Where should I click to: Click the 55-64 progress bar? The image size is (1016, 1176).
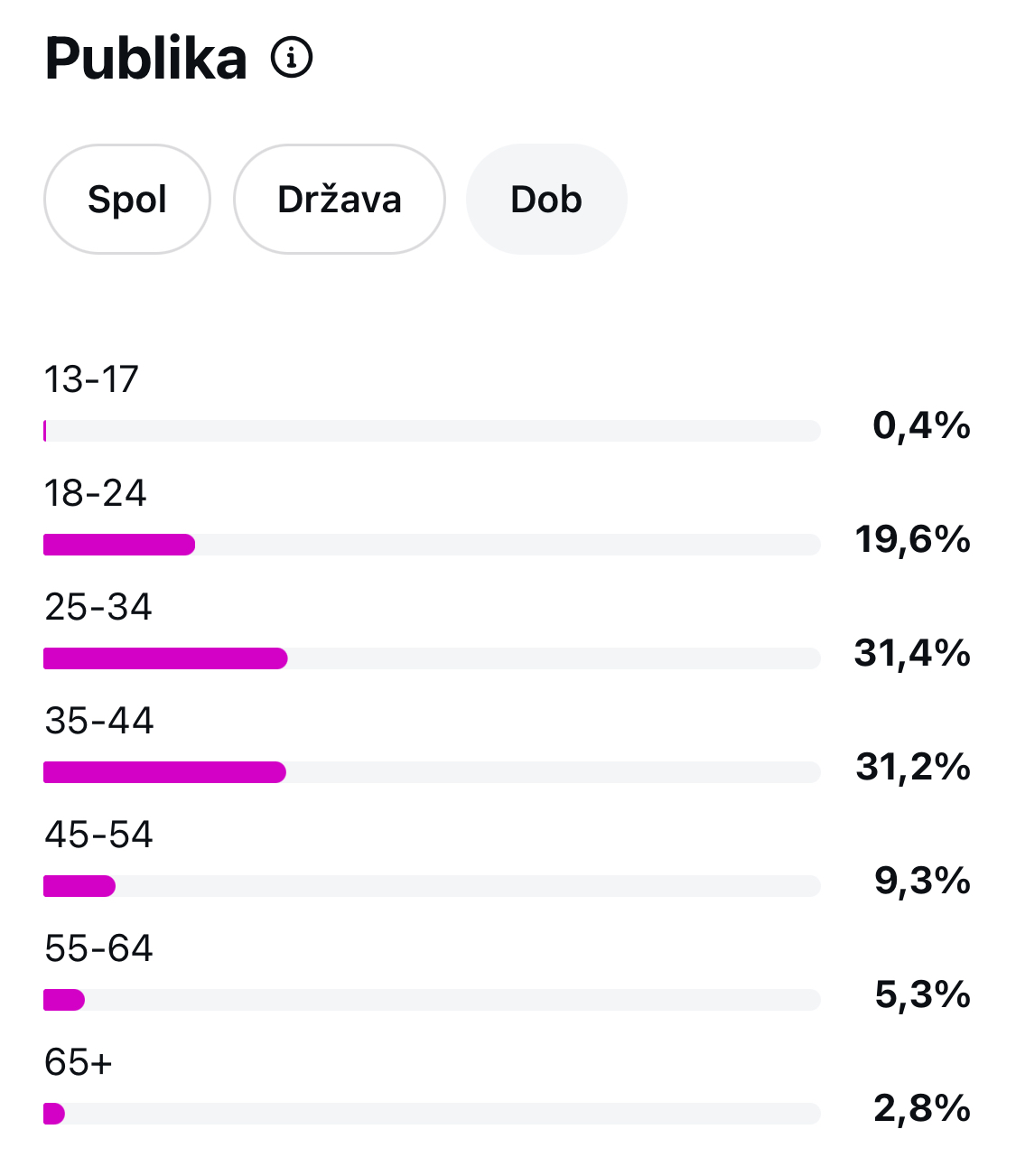coord(432,1000)
